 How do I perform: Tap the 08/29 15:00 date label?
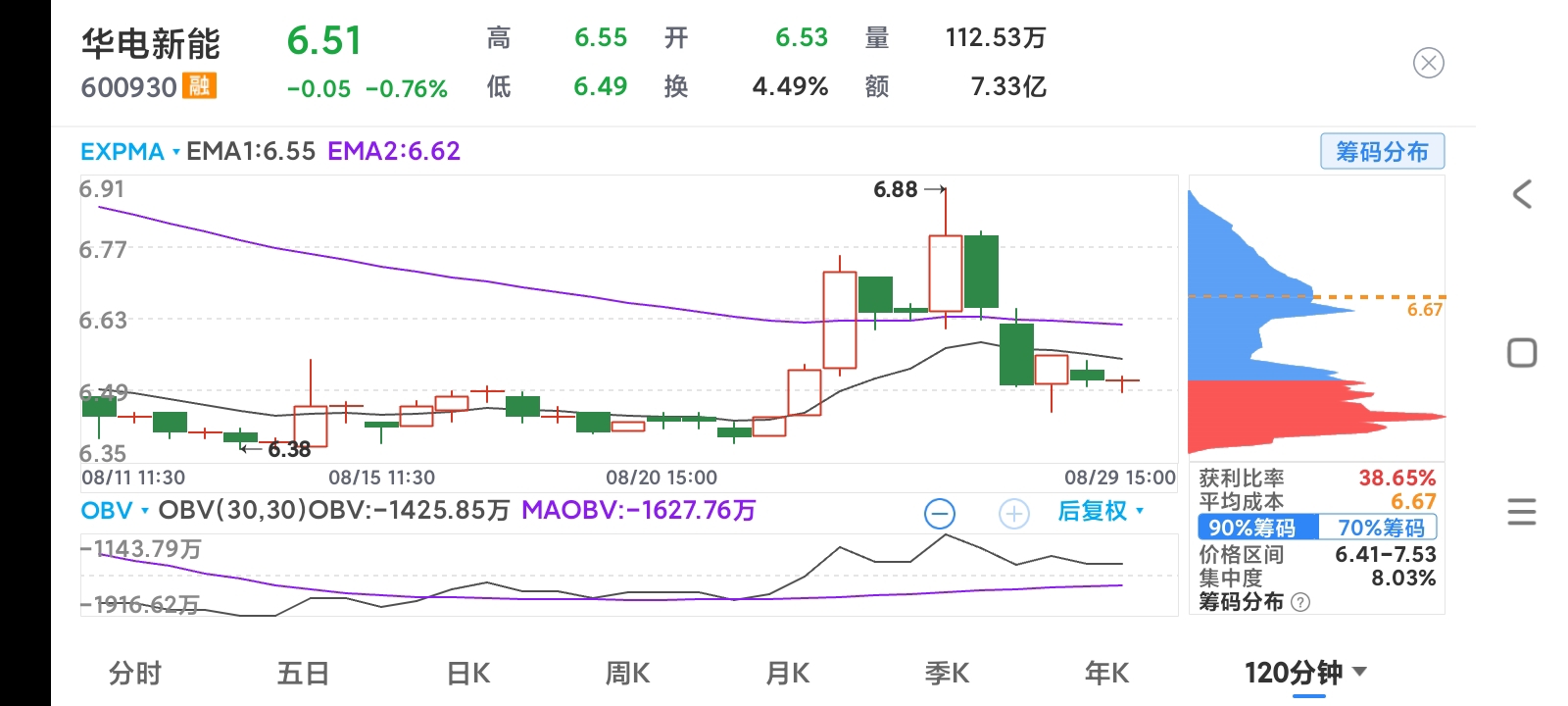click(1120, 478)
